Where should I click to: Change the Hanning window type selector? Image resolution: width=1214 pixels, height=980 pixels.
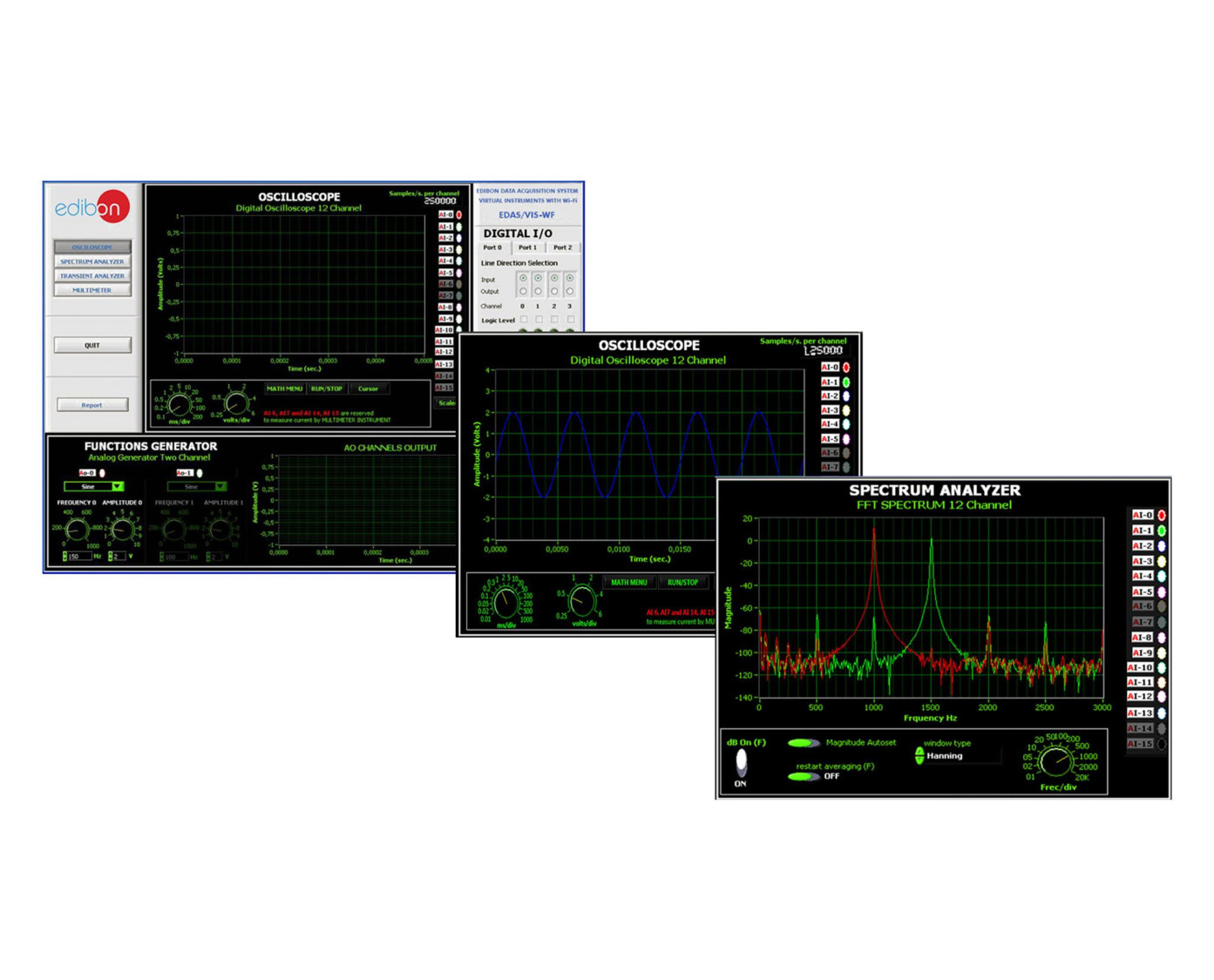(x=919, y=756)
